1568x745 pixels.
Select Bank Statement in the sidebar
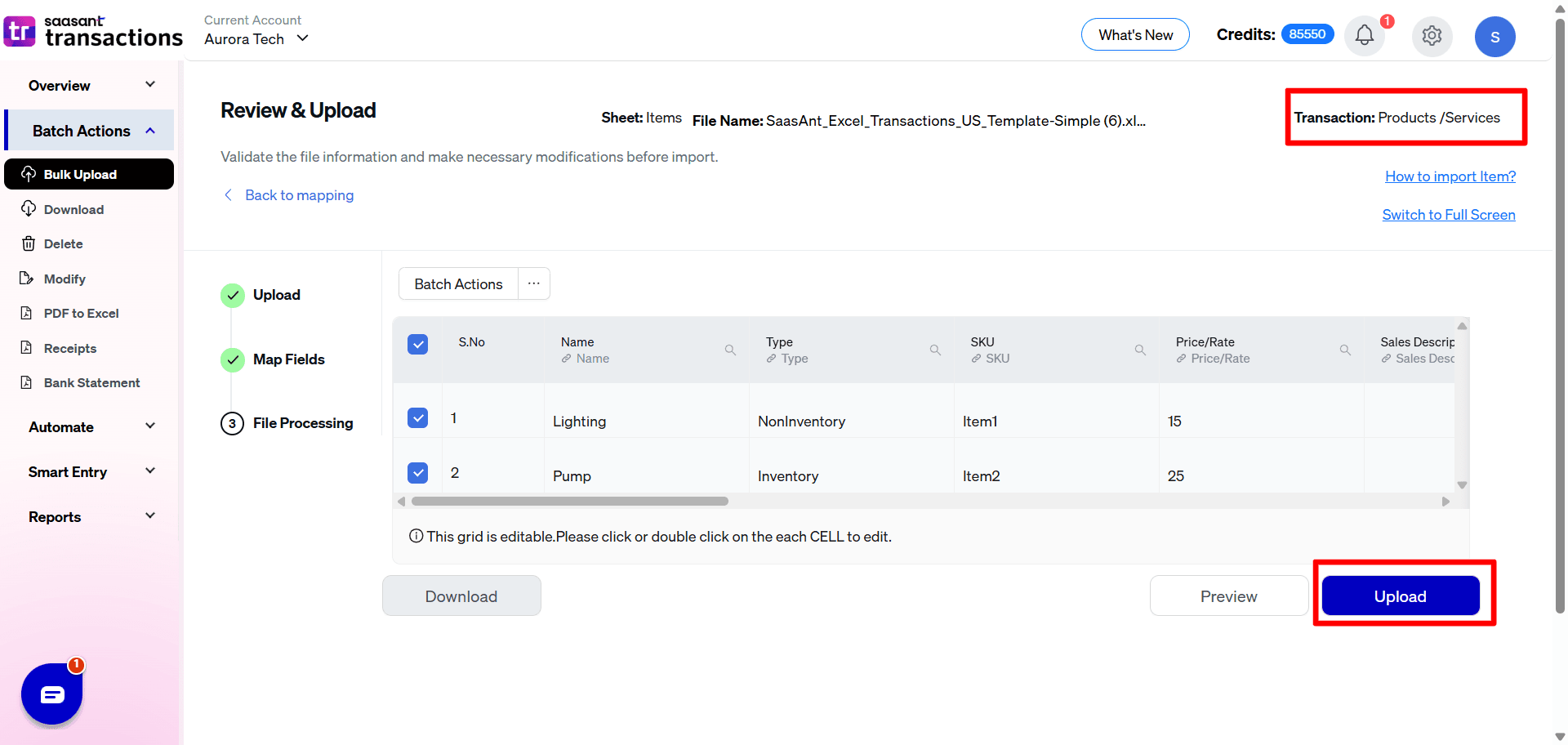91,382
